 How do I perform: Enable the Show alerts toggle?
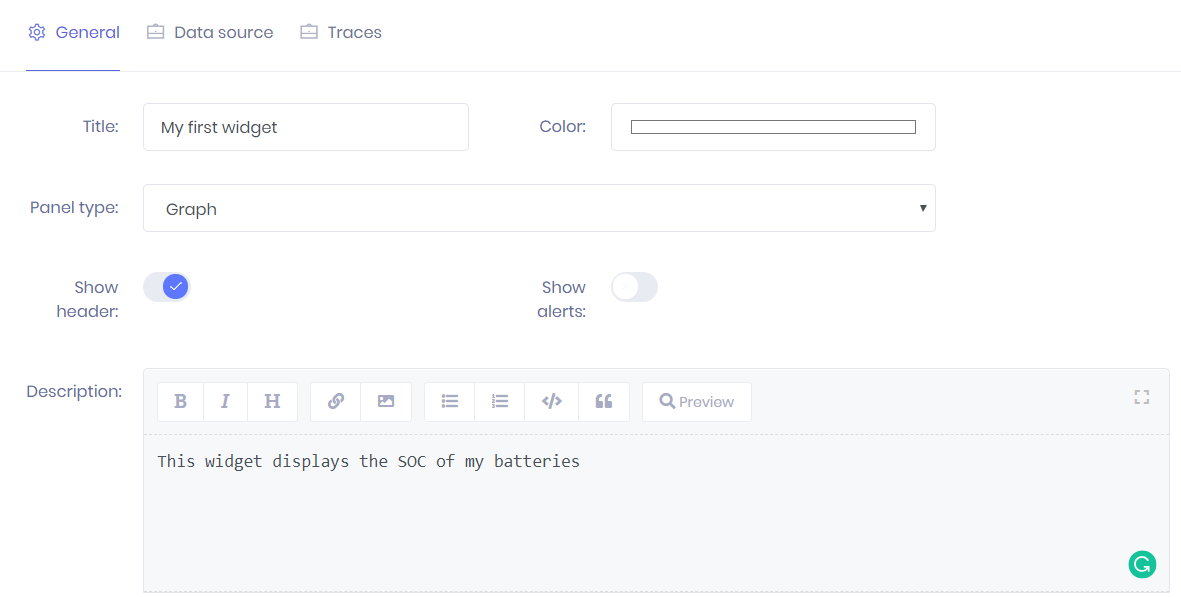click(634, 287)
